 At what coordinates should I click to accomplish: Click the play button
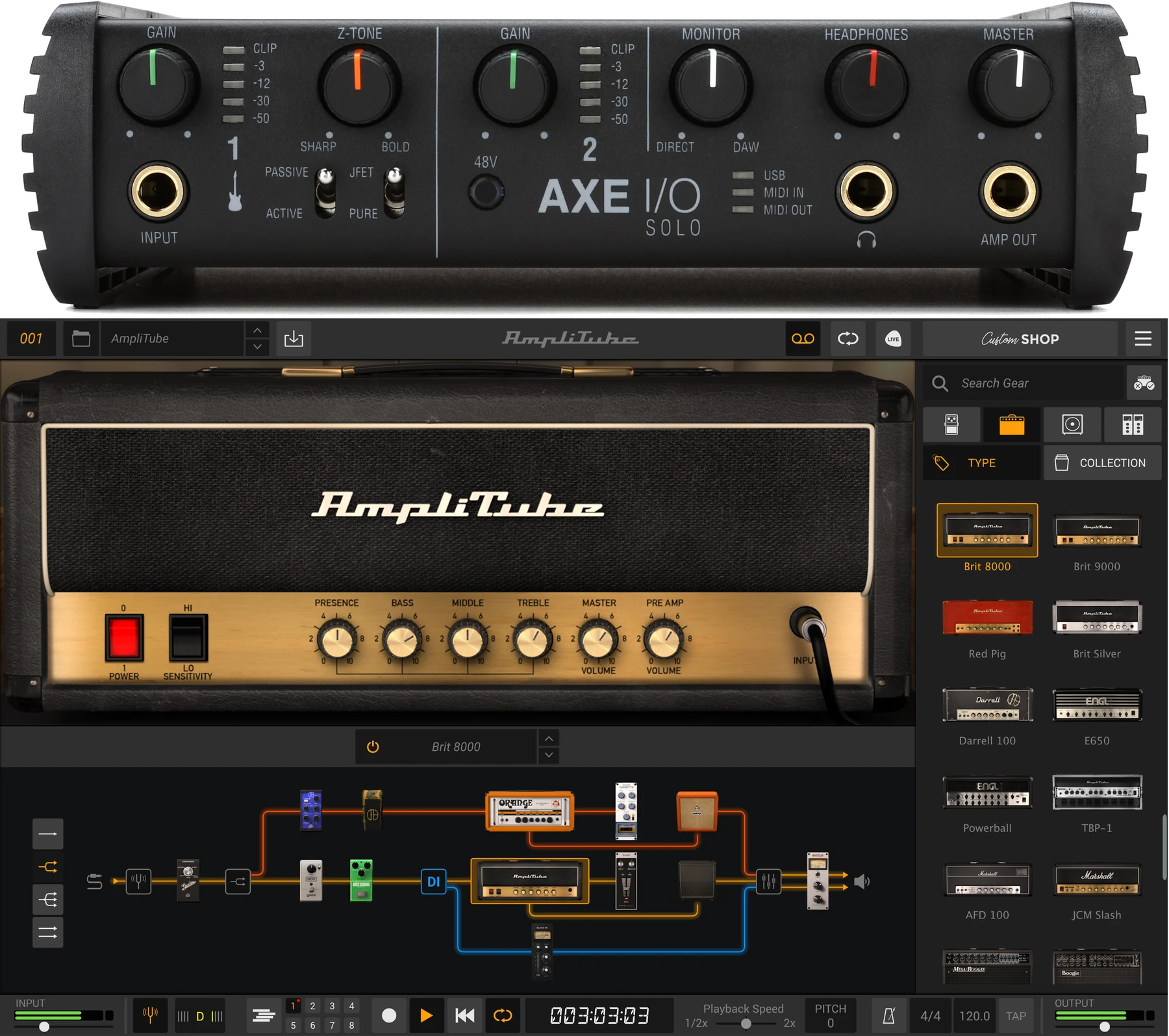(x=426, y=1015)
